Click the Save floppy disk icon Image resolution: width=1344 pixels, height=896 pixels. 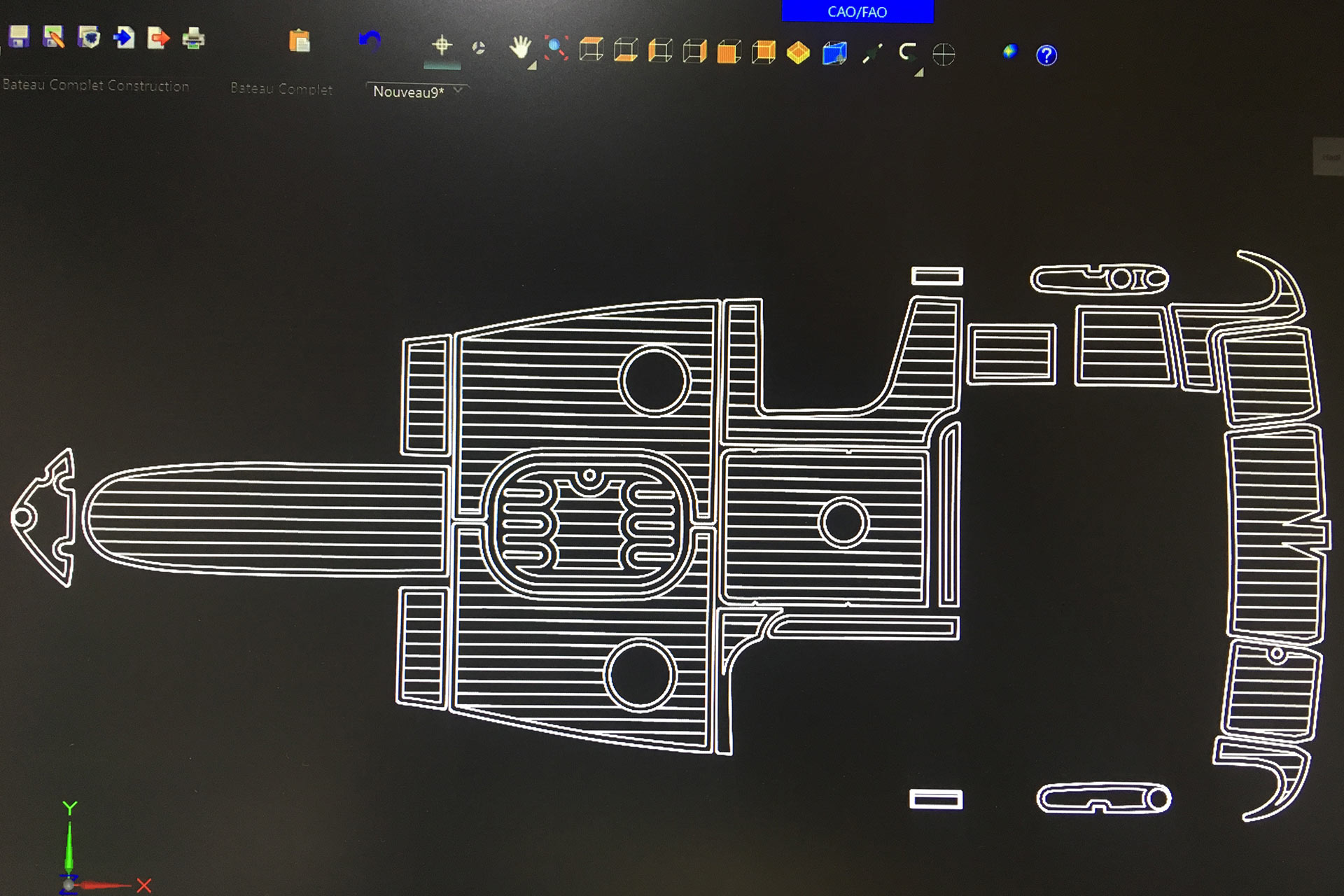click(19, 37)
